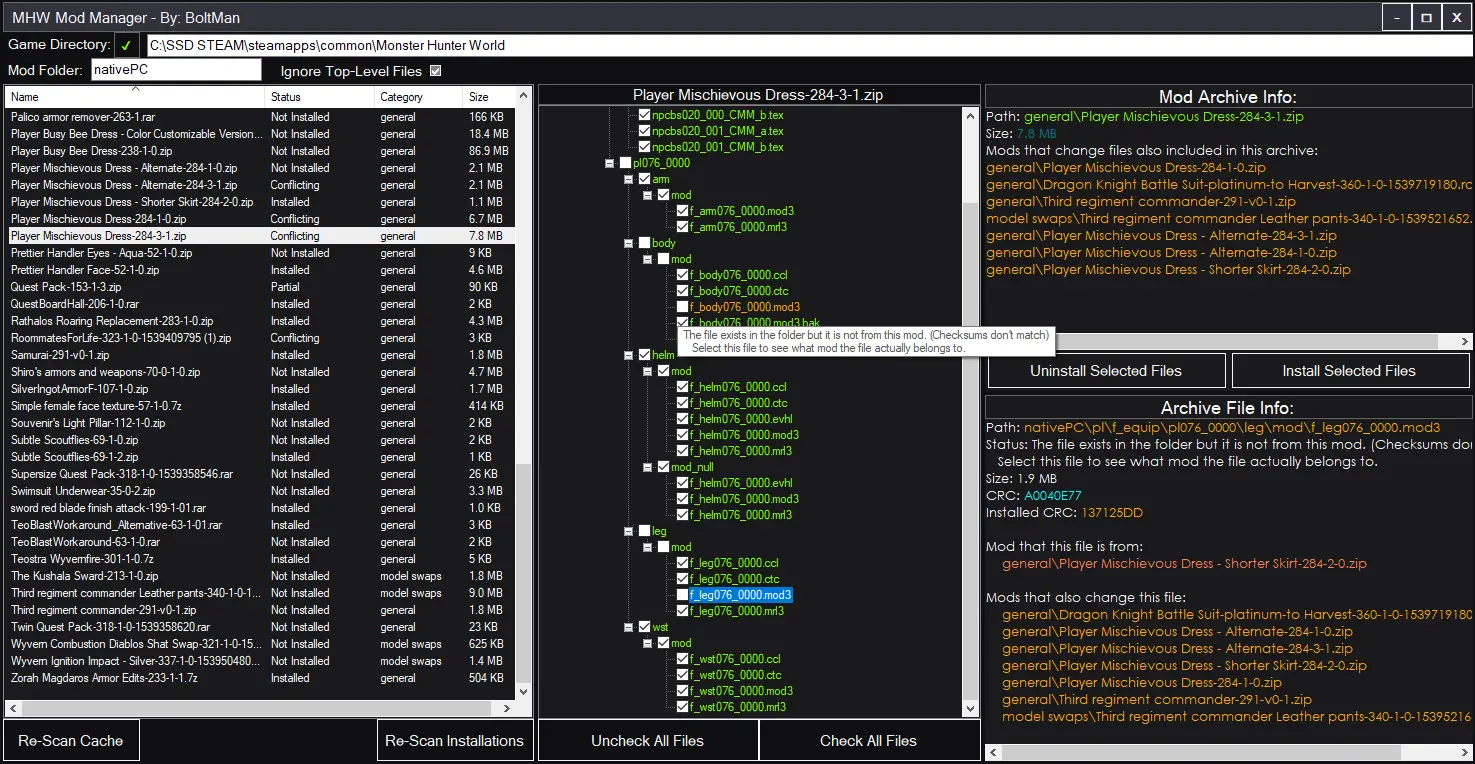Check the f_leg076_0000.mod3 file checkbox
This screenshot has height=764, width=1475.
[682, 595]
